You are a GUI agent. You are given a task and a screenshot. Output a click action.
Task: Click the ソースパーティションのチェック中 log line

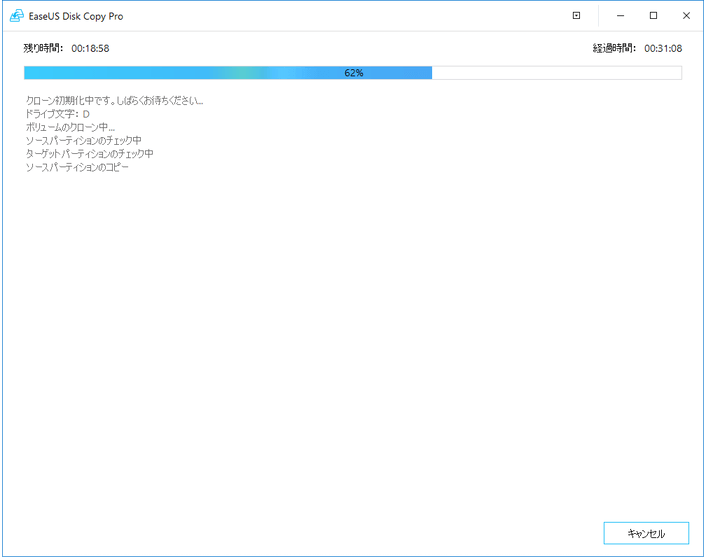tap(83, 140)
